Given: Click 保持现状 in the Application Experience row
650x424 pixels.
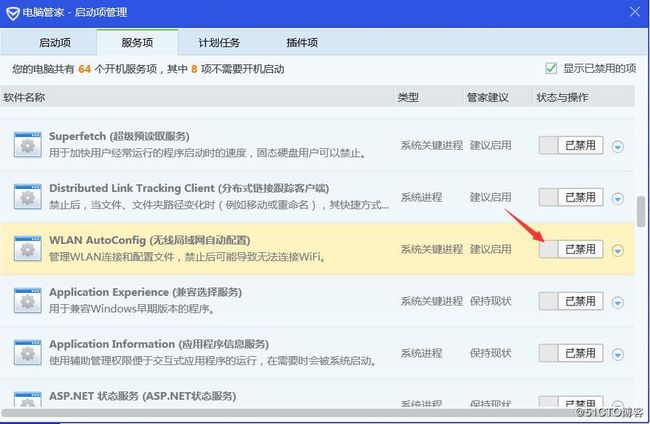Looking at the screenshot, I should pos(490,301).
